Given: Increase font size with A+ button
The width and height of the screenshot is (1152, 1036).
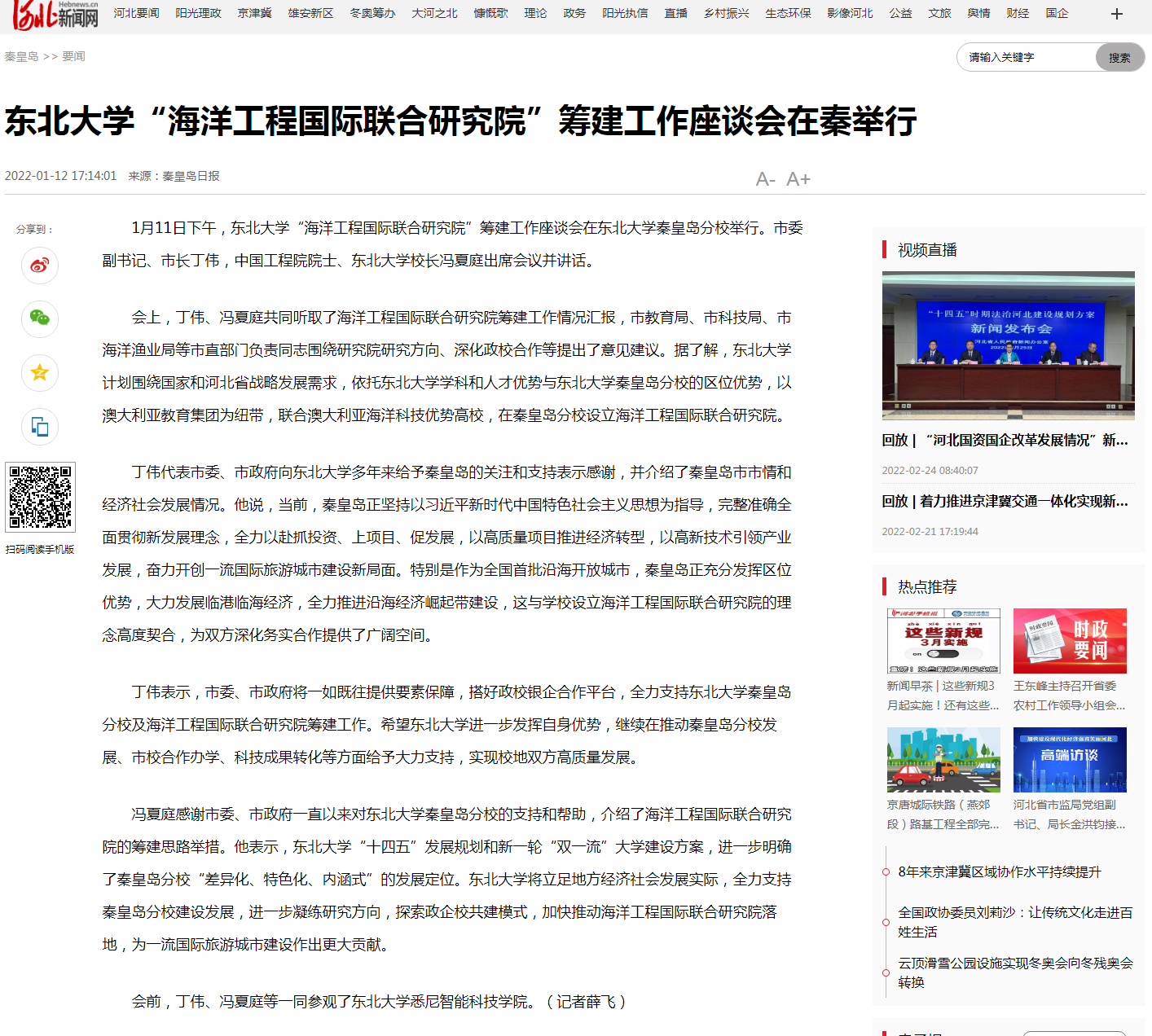Looking at the screenshot, I should tap(798, 179).
